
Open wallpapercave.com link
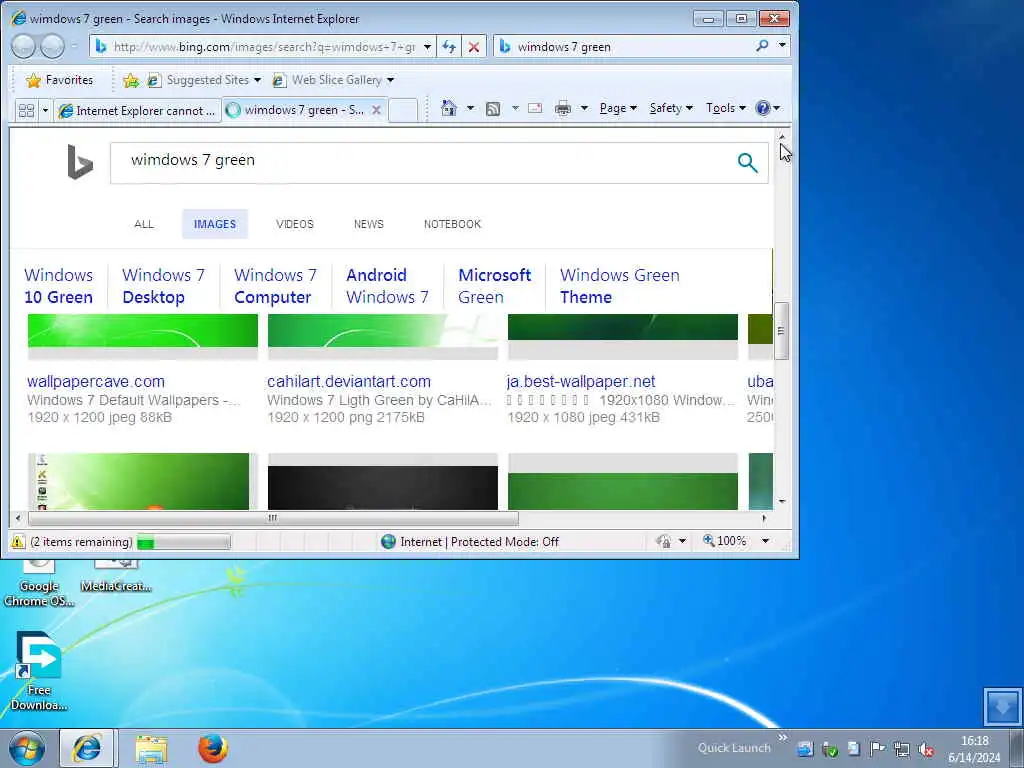(96, 381)
